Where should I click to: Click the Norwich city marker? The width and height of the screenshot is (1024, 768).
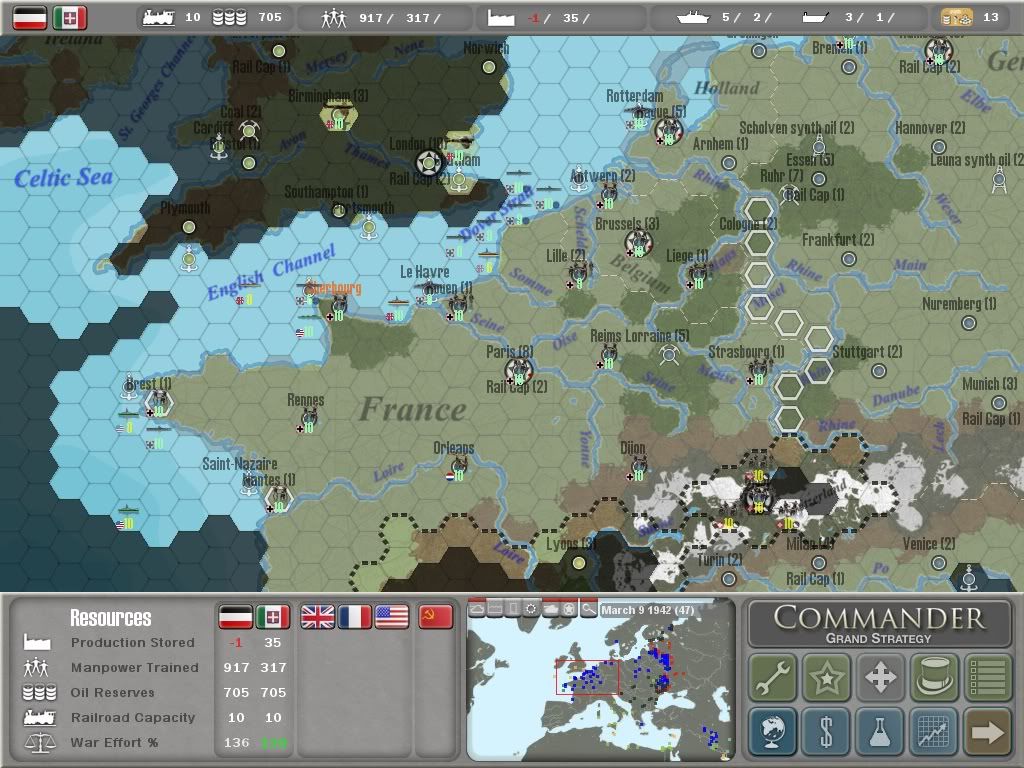tap(488, 67)
